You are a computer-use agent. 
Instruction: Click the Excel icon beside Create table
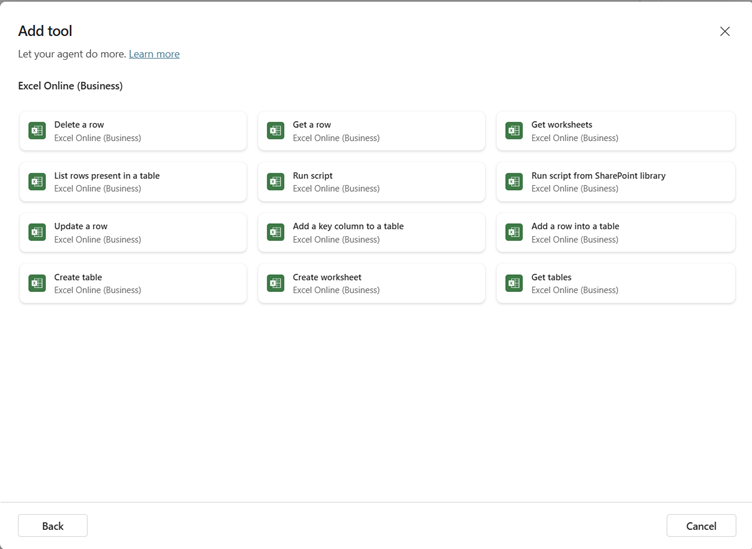click(x=37, y=283)
